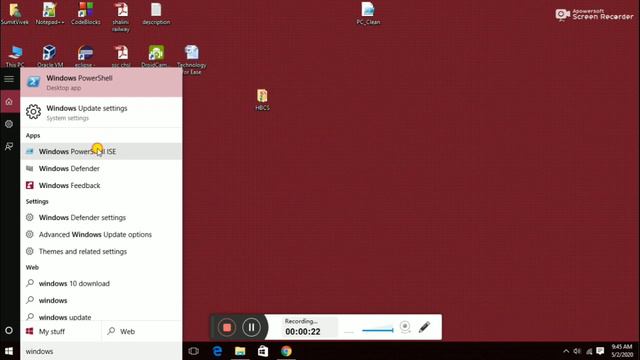This screenshot has width=640, height=360.
Task: Open Windows Update settings result
Action: pyautogui.click(x=101, y=112)
